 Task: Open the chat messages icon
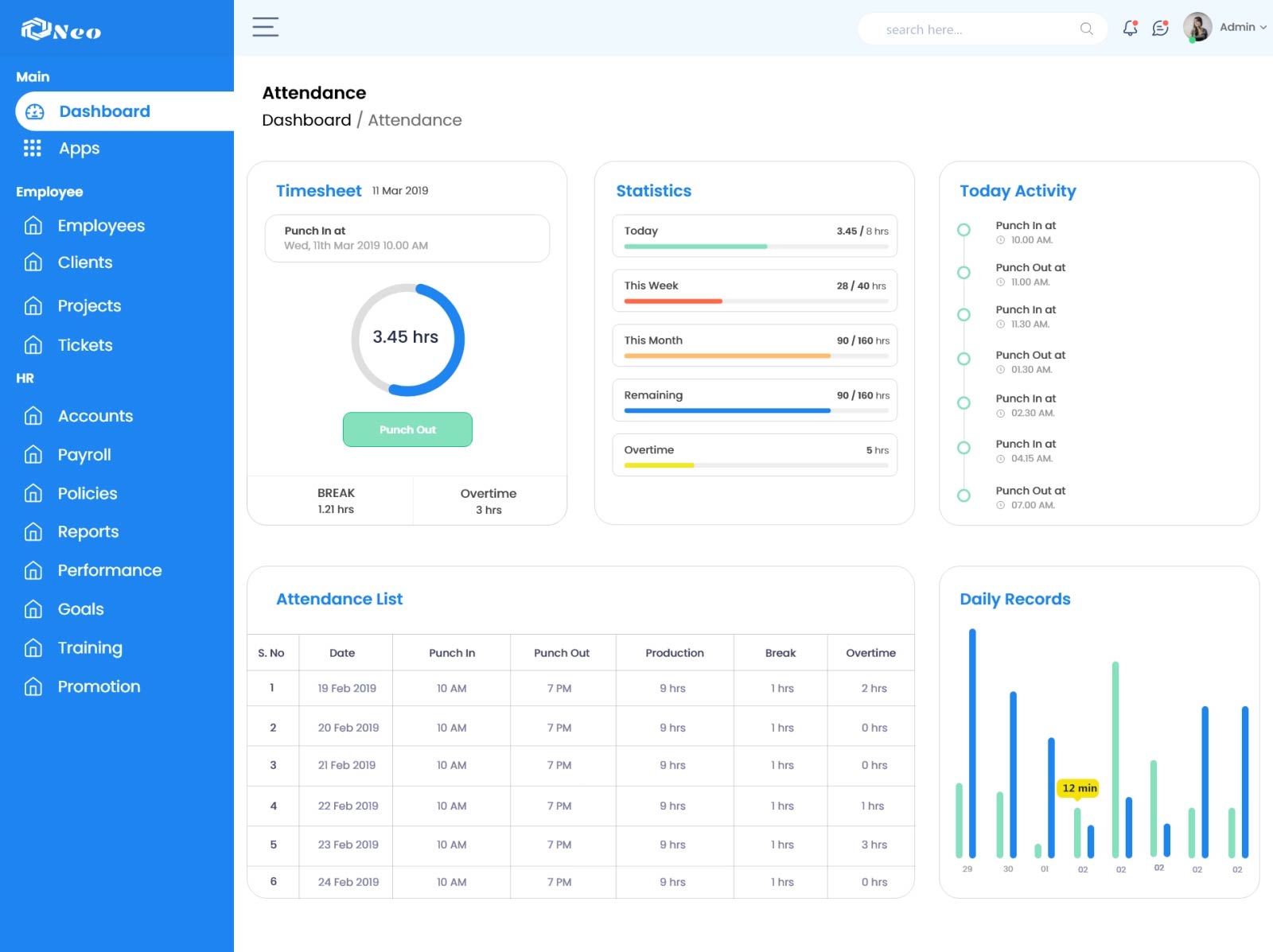[1160, 29]
